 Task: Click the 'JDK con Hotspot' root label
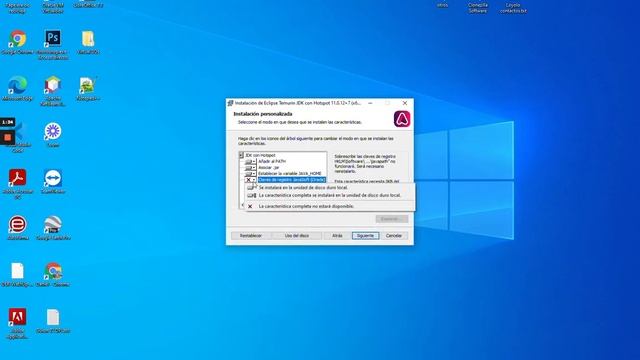pyautogui.click(x=260, y=156)
